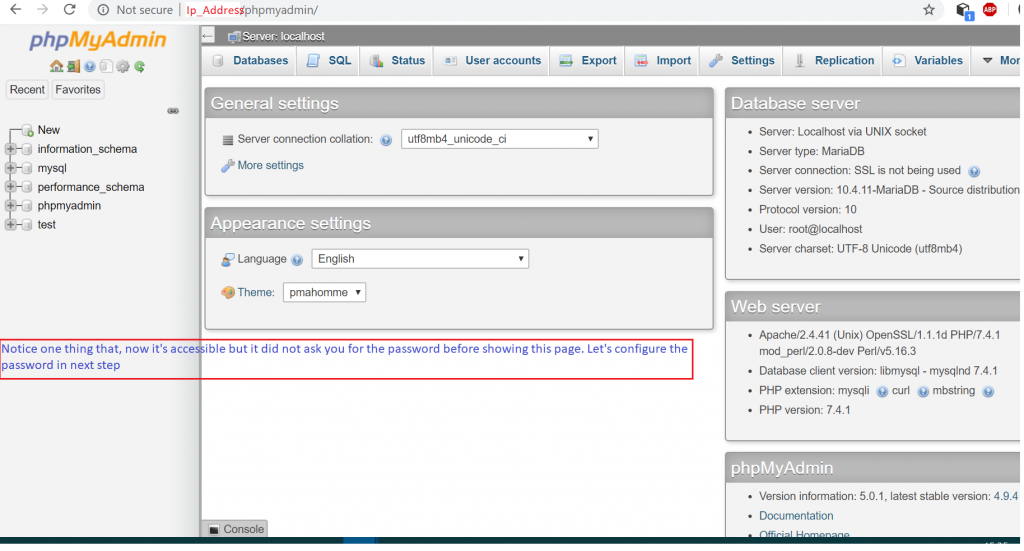Click the More settings link
Image resolution: width=1024 pixels, height=551 pixels.
270,166
